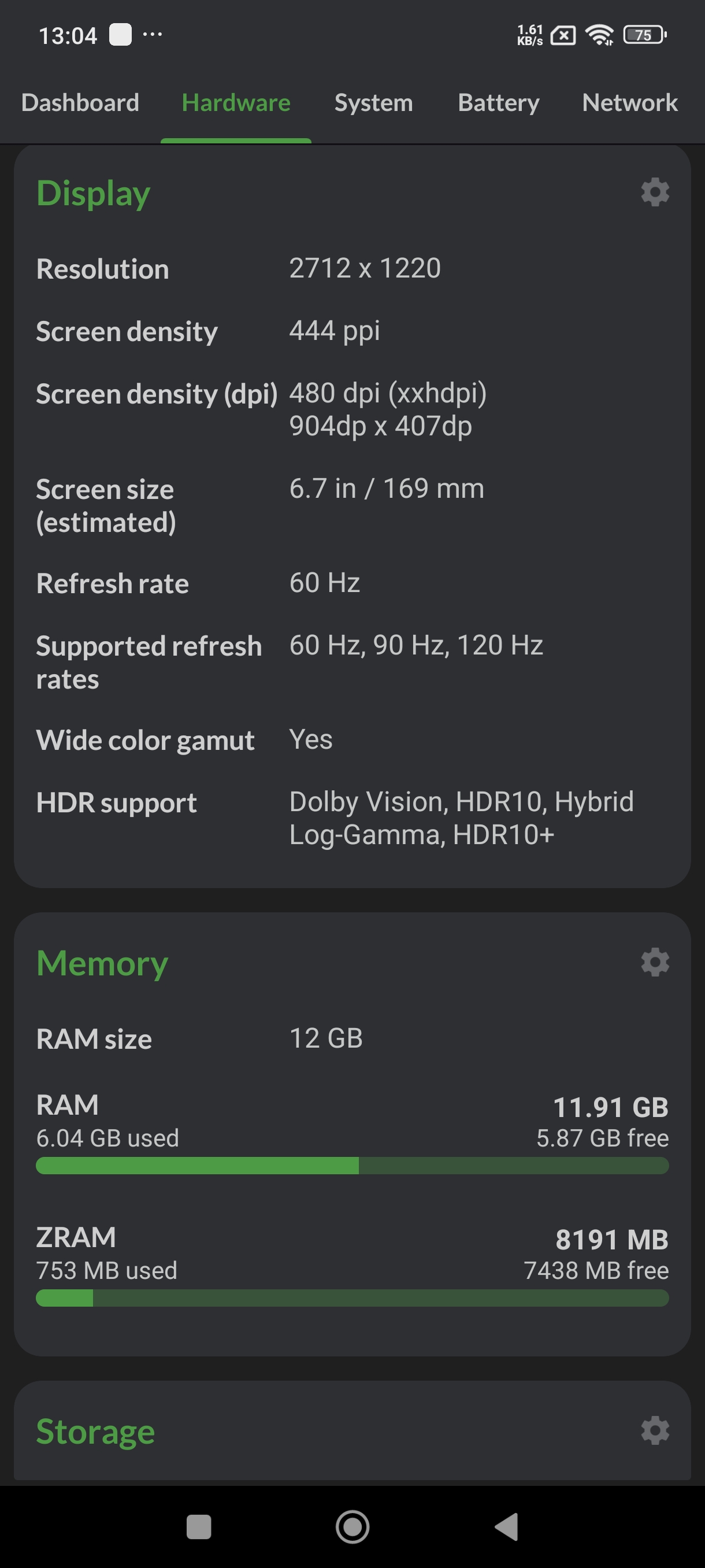
Task: Tap the battery level indicator icon
Action: (x=644, y=35)
